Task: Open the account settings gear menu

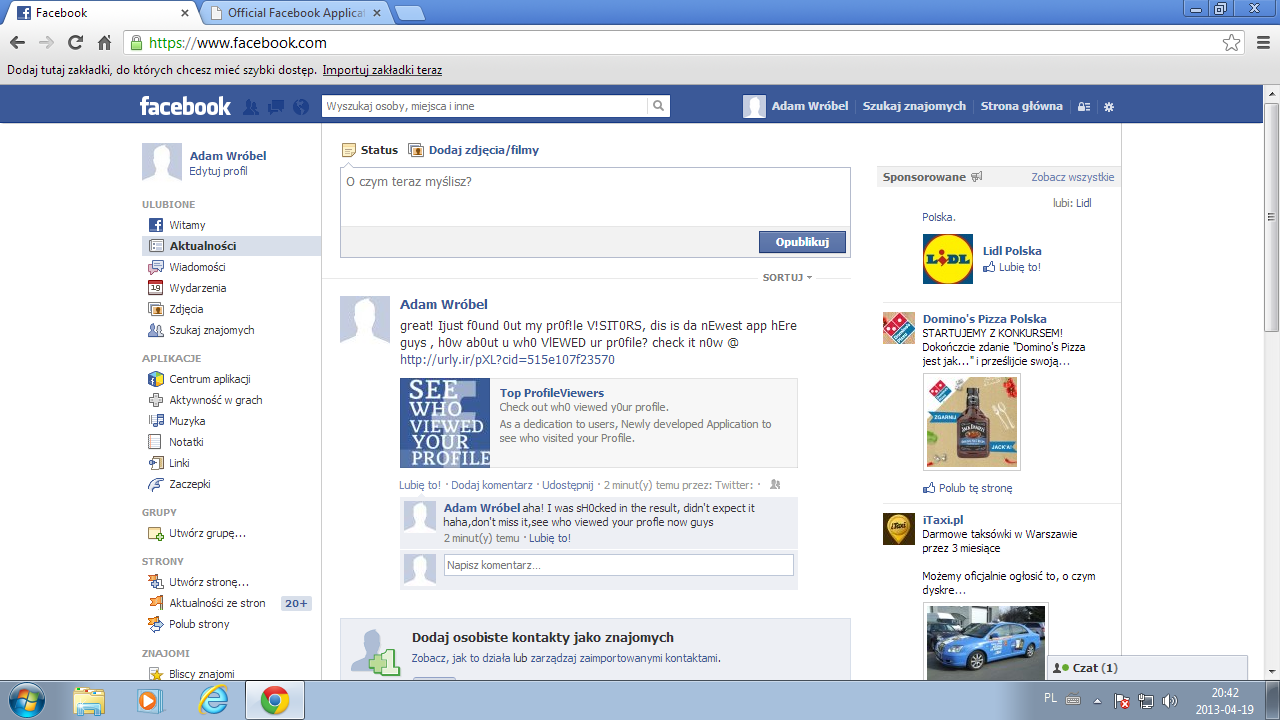Action: coord(1108,107)
